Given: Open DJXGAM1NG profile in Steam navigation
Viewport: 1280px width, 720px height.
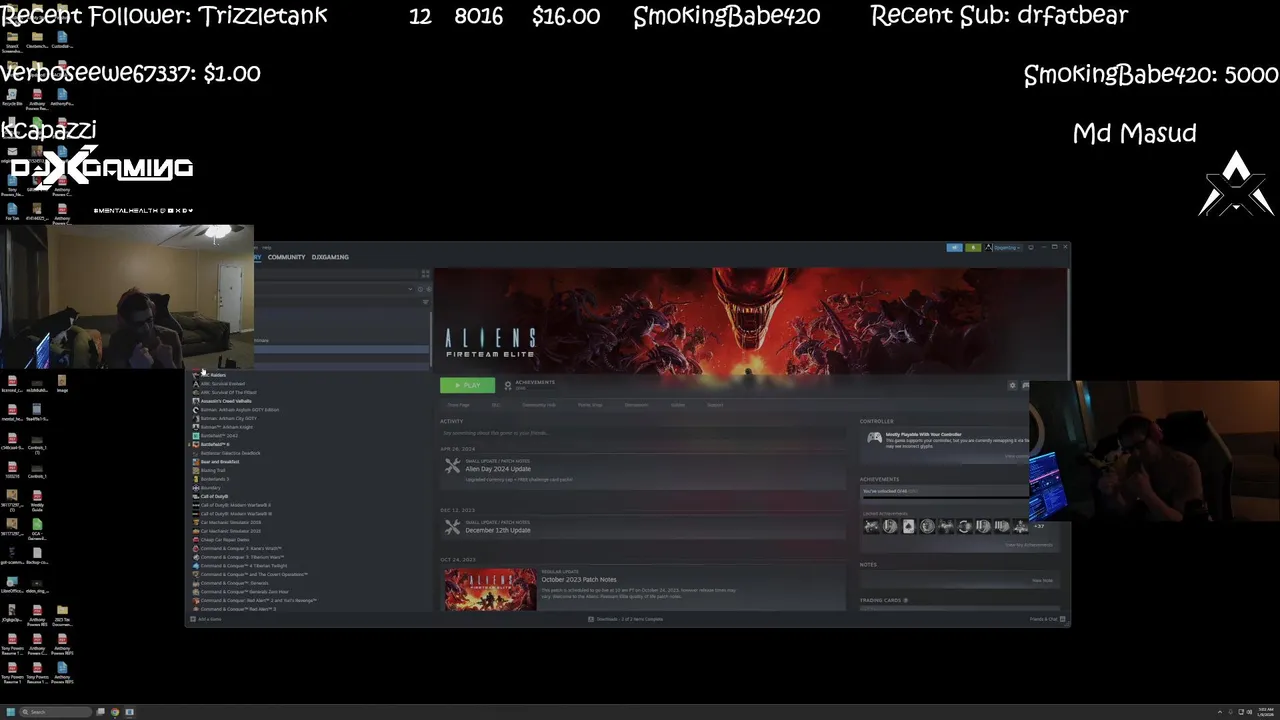Looking at the screenshot, I should [x=330, y=257].
